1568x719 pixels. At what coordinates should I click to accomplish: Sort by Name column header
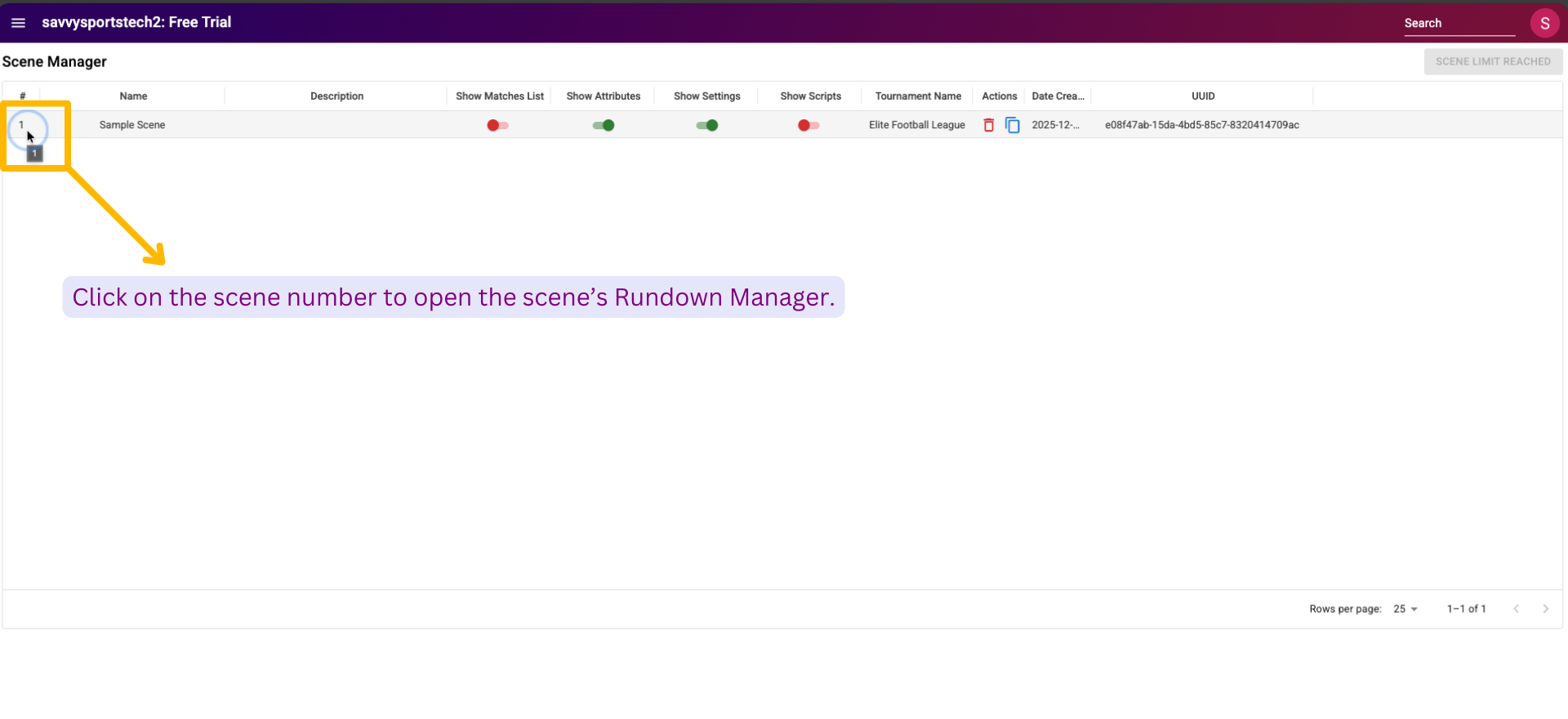click(x=133, y=96)
